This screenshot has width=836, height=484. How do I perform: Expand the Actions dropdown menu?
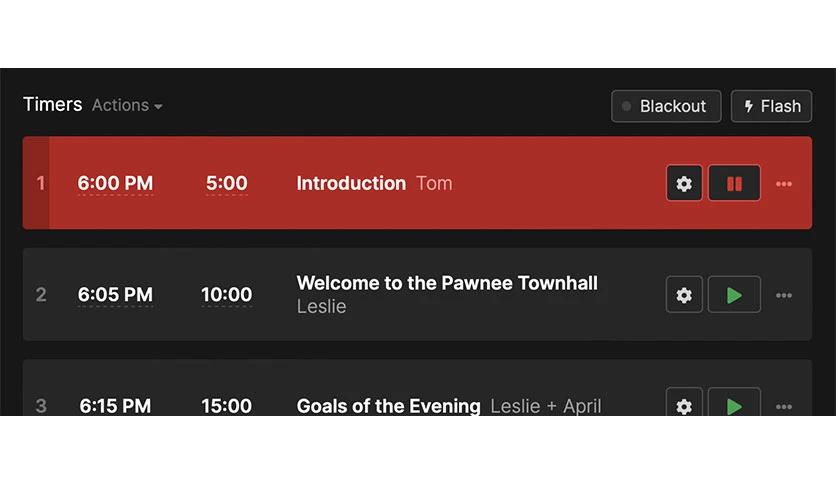tap(127, 105)
